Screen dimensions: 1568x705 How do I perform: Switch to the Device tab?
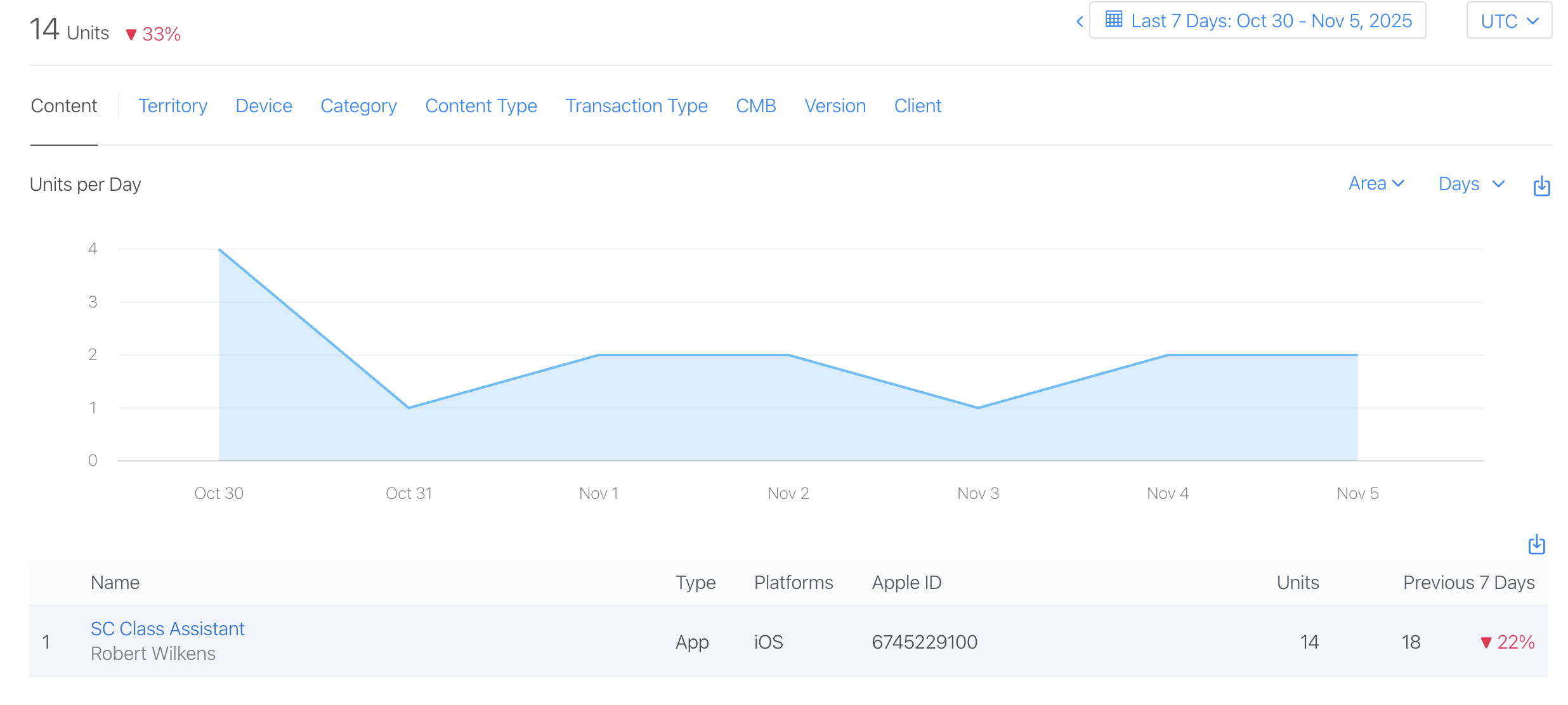pyautogui.click(x=264, y=106)
